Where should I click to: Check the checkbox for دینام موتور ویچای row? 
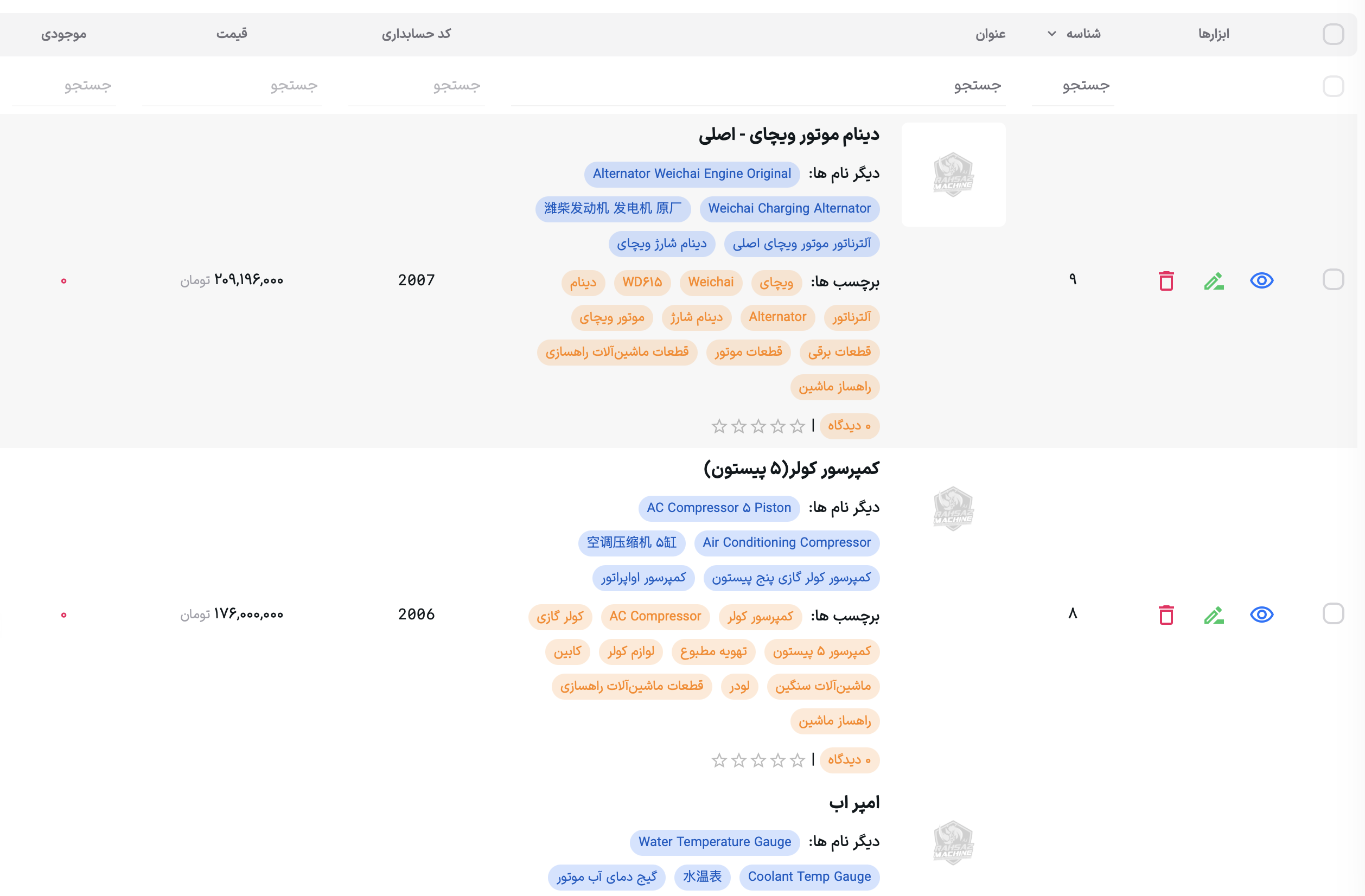1333,280
